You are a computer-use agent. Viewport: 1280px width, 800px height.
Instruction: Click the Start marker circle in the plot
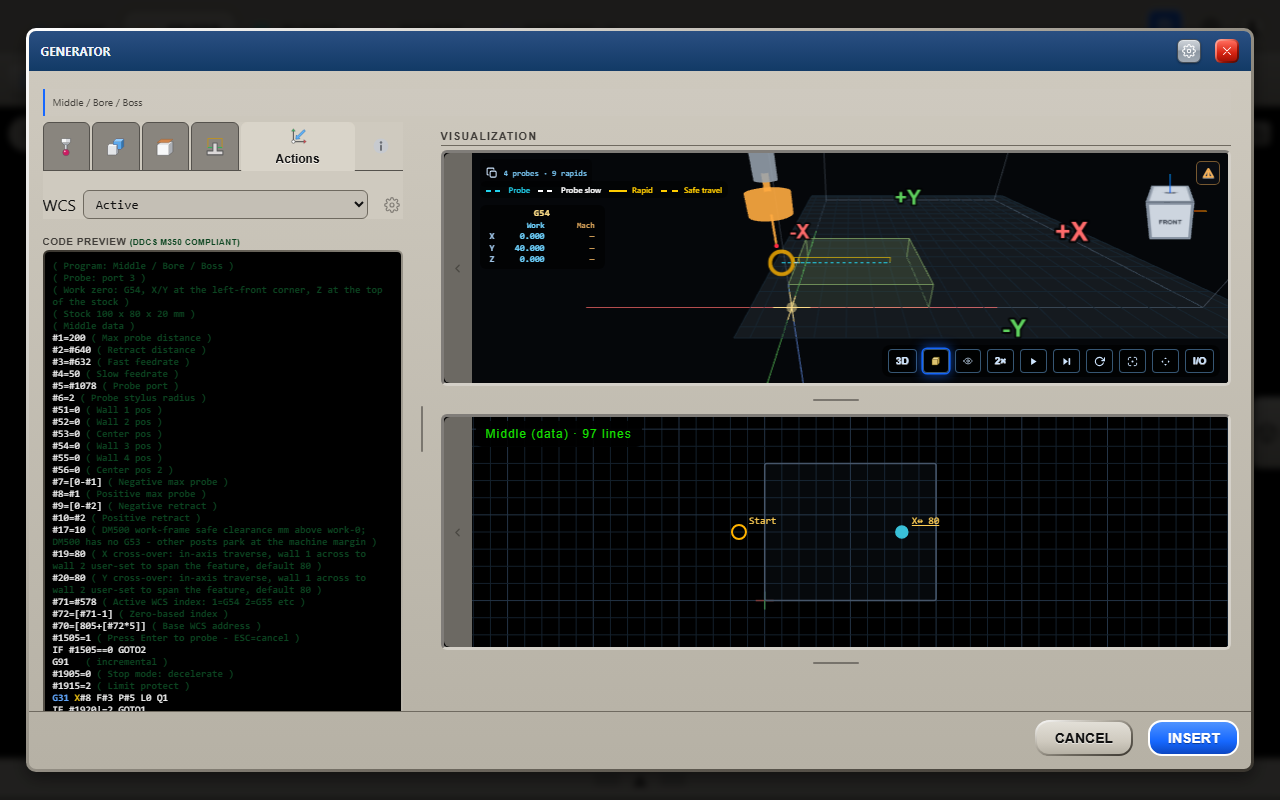tap(739, 532)
